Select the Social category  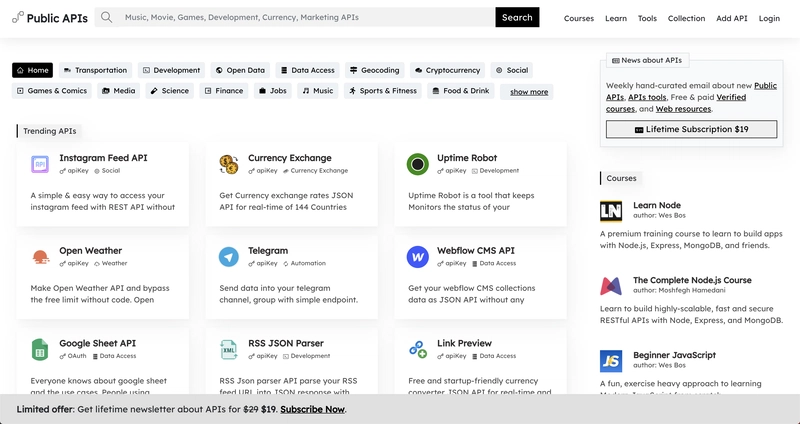click(x=512, y=70)
